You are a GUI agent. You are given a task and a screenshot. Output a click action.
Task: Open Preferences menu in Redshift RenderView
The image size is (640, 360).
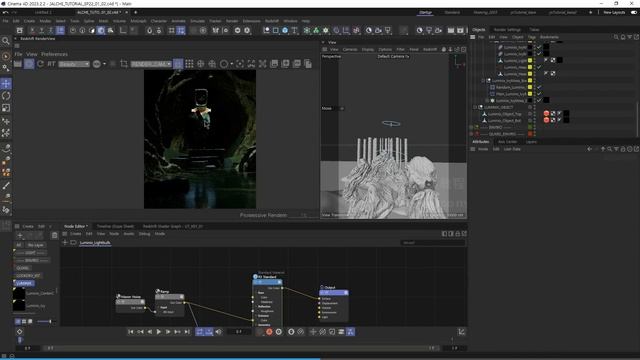(54, 54)
